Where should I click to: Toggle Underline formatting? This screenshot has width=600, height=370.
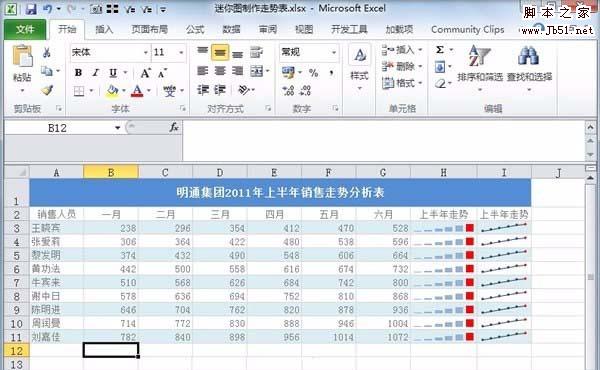click(x=113, y=72)
